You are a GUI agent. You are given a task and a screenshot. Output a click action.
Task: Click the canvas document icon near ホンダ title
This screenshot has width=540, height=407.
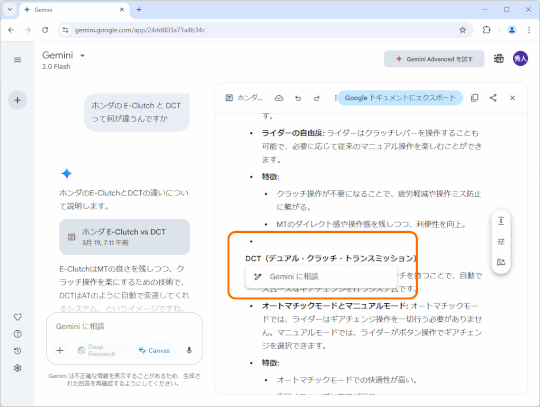pos(229,98)
